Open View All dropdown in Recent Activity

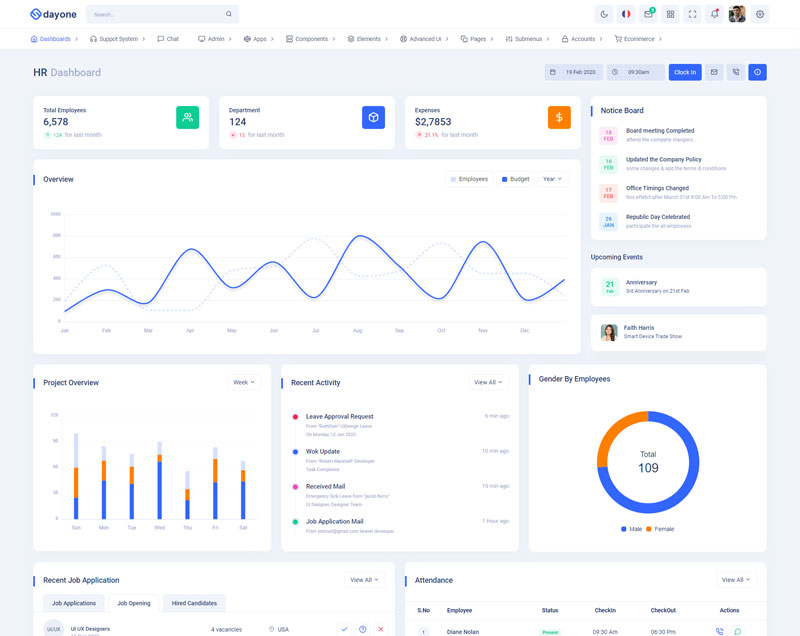tap(488, 382)
